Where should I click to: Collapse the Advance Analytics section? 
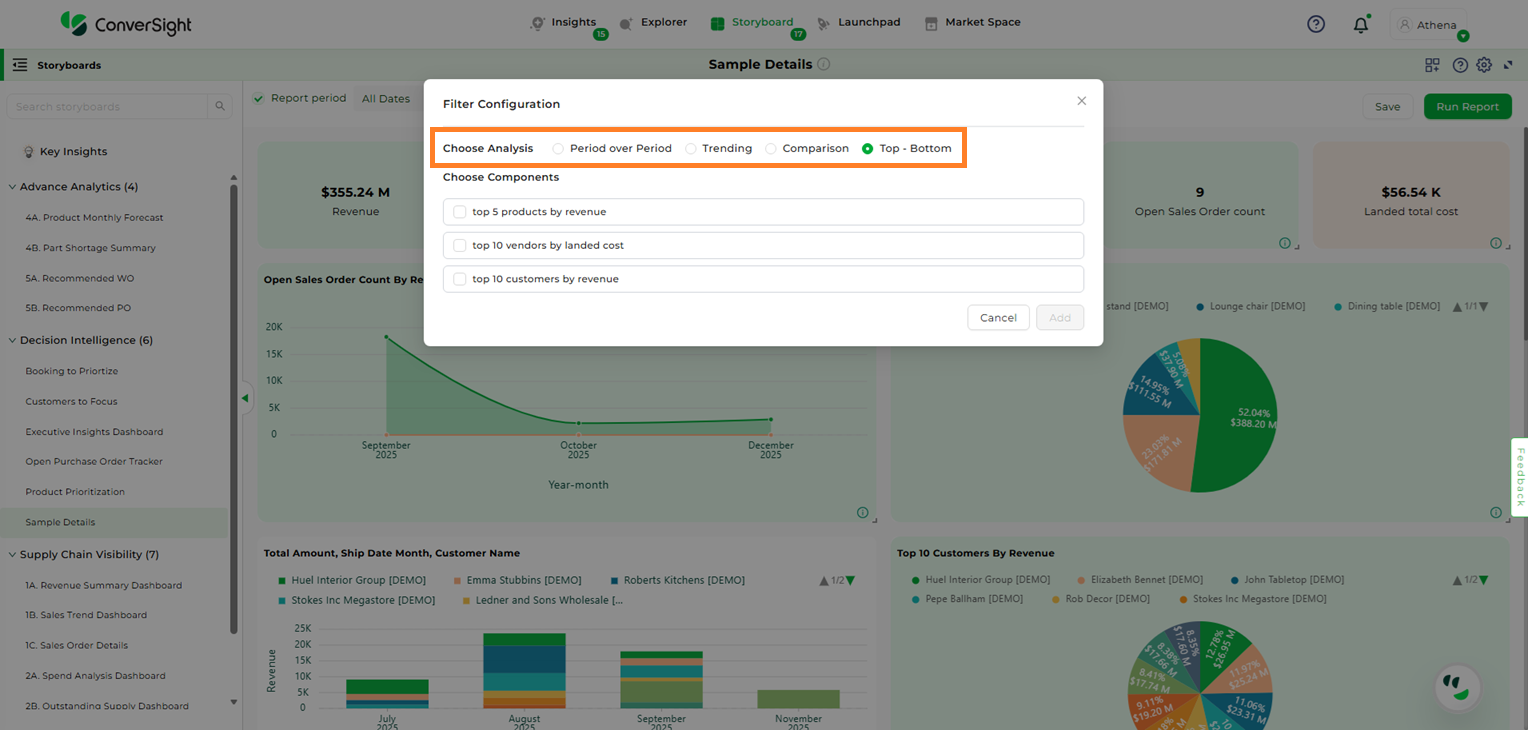[x=12, y=187]
